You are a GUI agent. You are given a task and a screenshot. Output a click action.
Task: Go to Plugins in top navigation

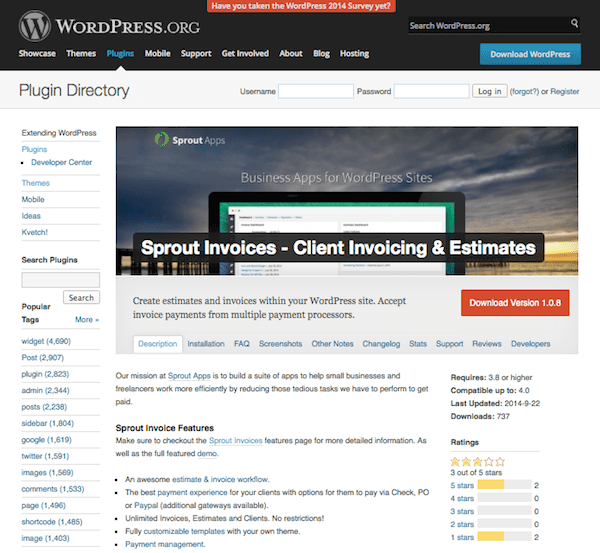coord(120,54)
